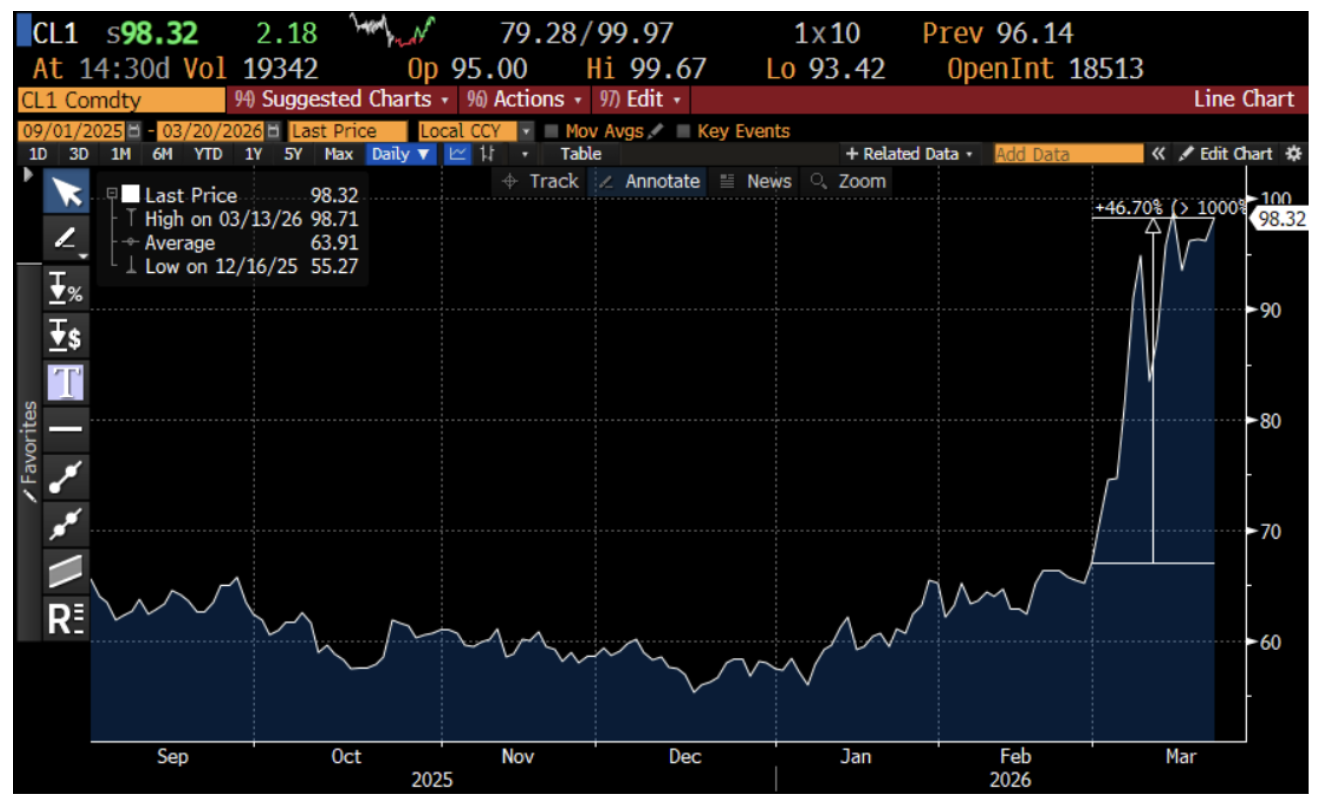Pick the parallel channel drawing tool
The image size is (1320, 802).
[x=66, y=571]
